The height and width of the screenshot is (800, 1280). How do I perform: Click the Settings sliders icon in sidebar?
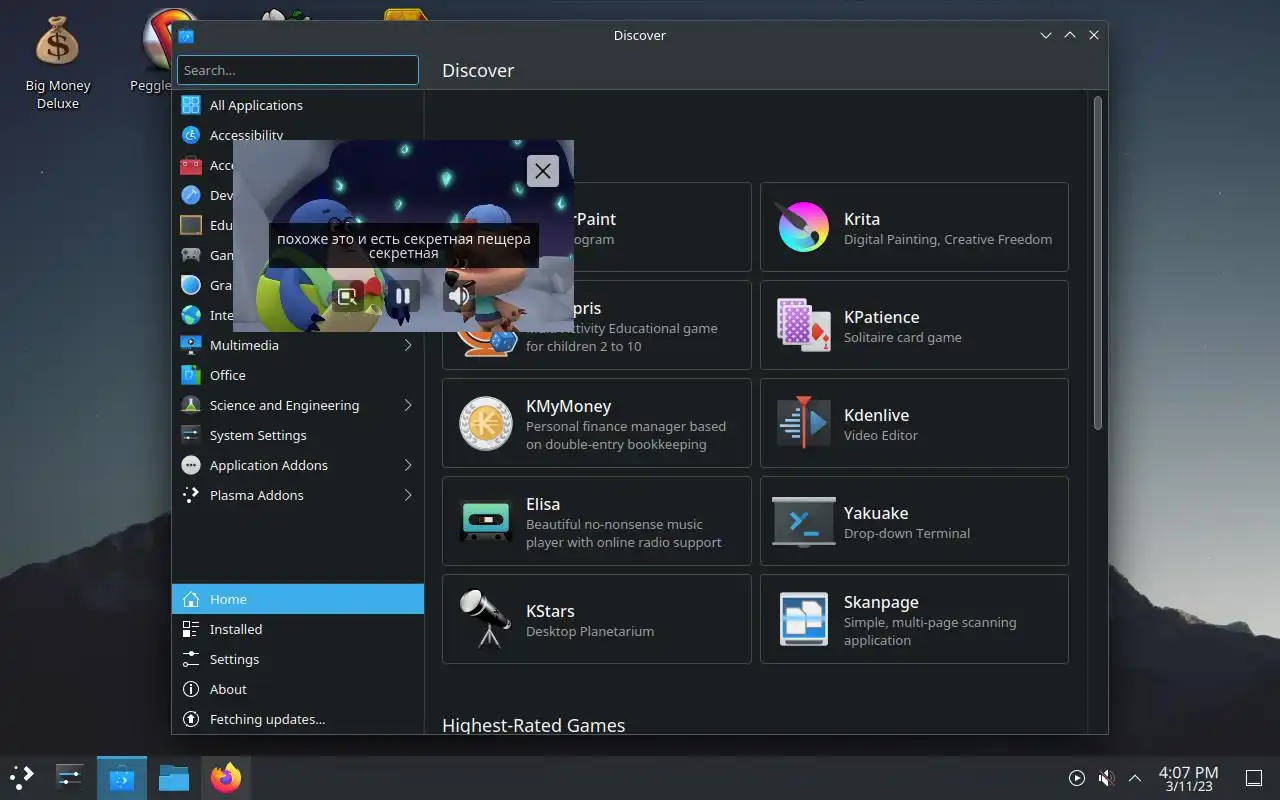click(x=191, y=659)
